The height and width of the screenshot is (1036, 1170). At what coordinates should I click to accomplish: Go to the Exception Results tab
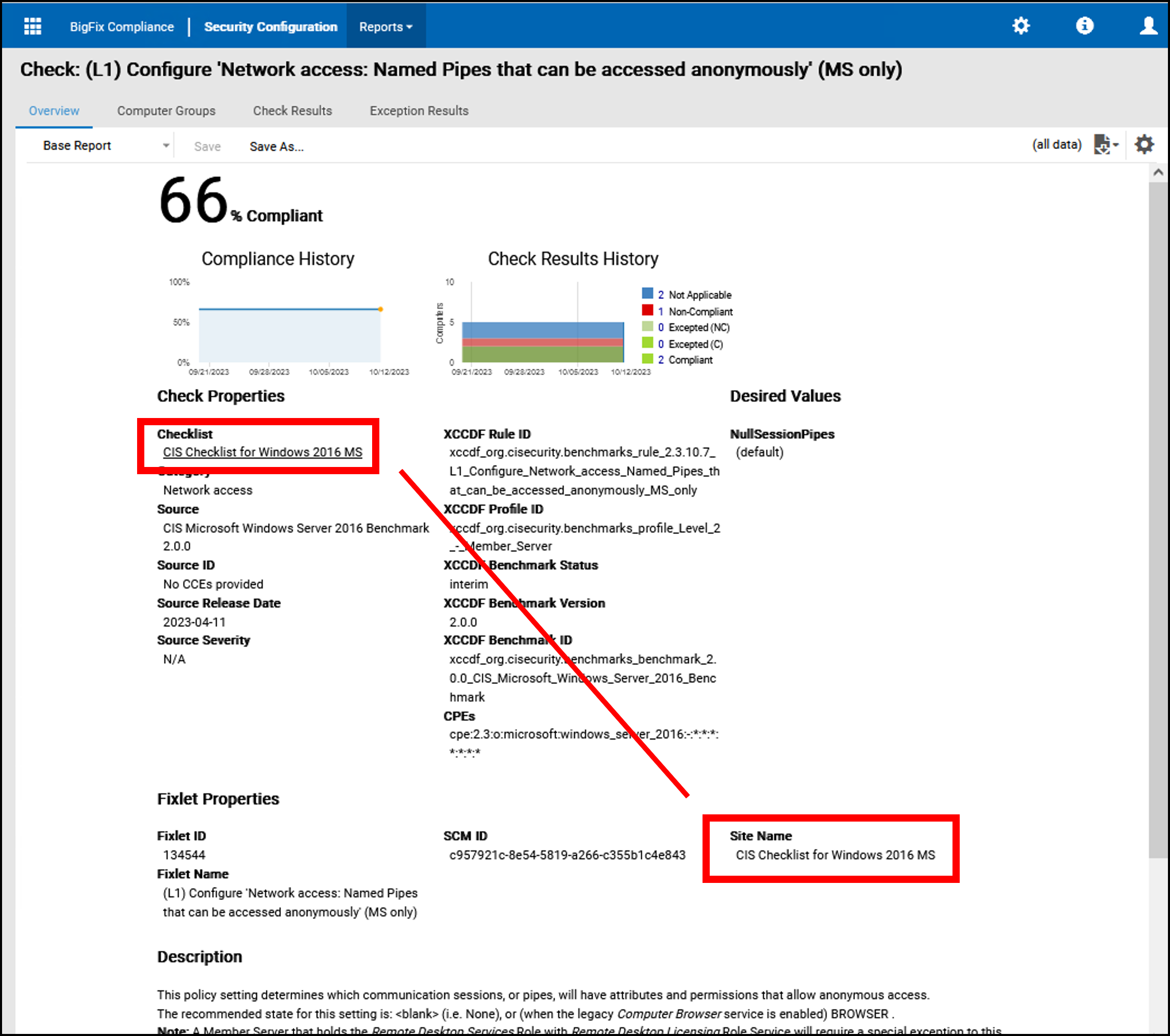click(x=419, y=110)
